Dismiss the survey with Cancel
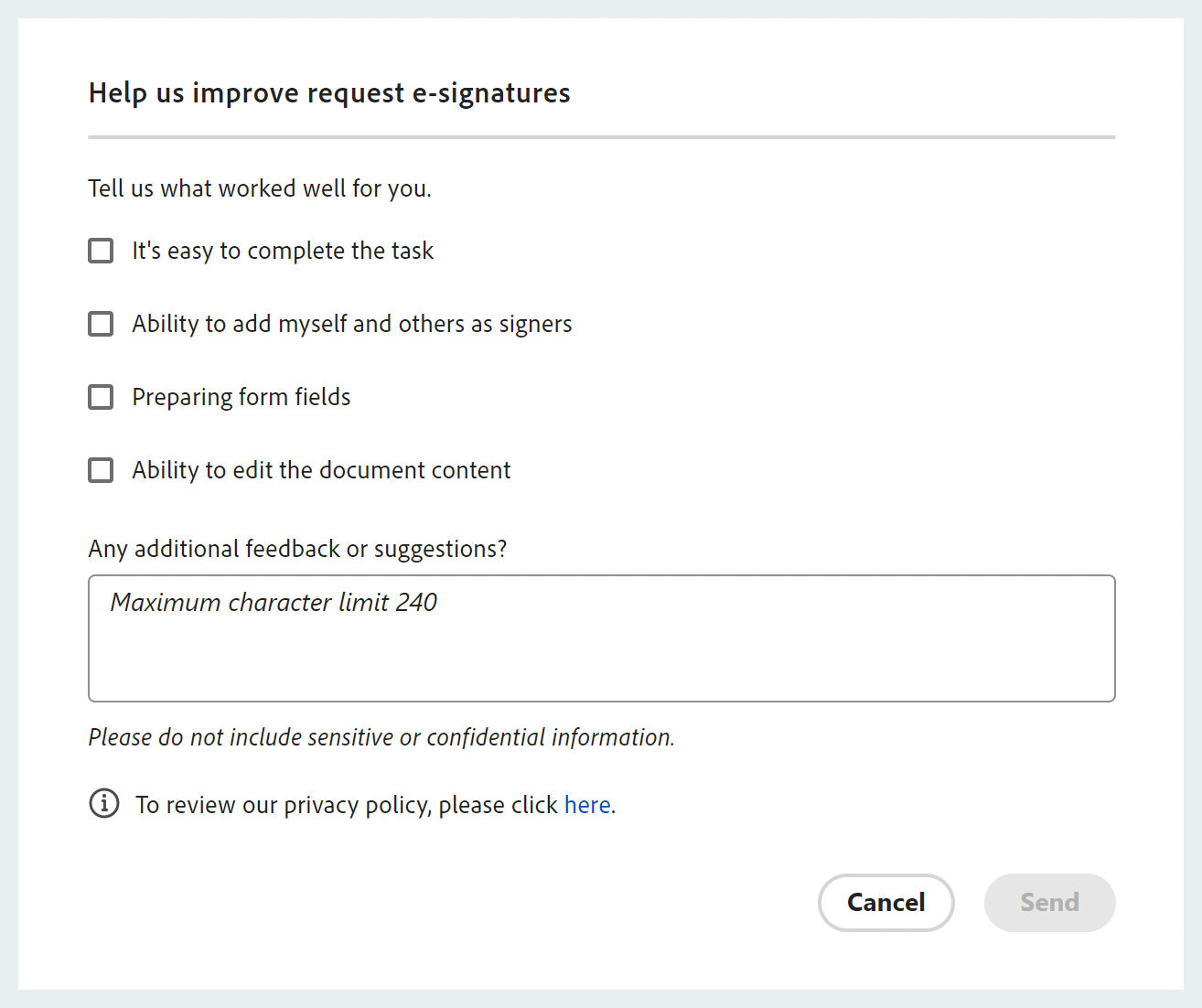The height and width of the screenshot is (1008, 1202). [885, 903]
